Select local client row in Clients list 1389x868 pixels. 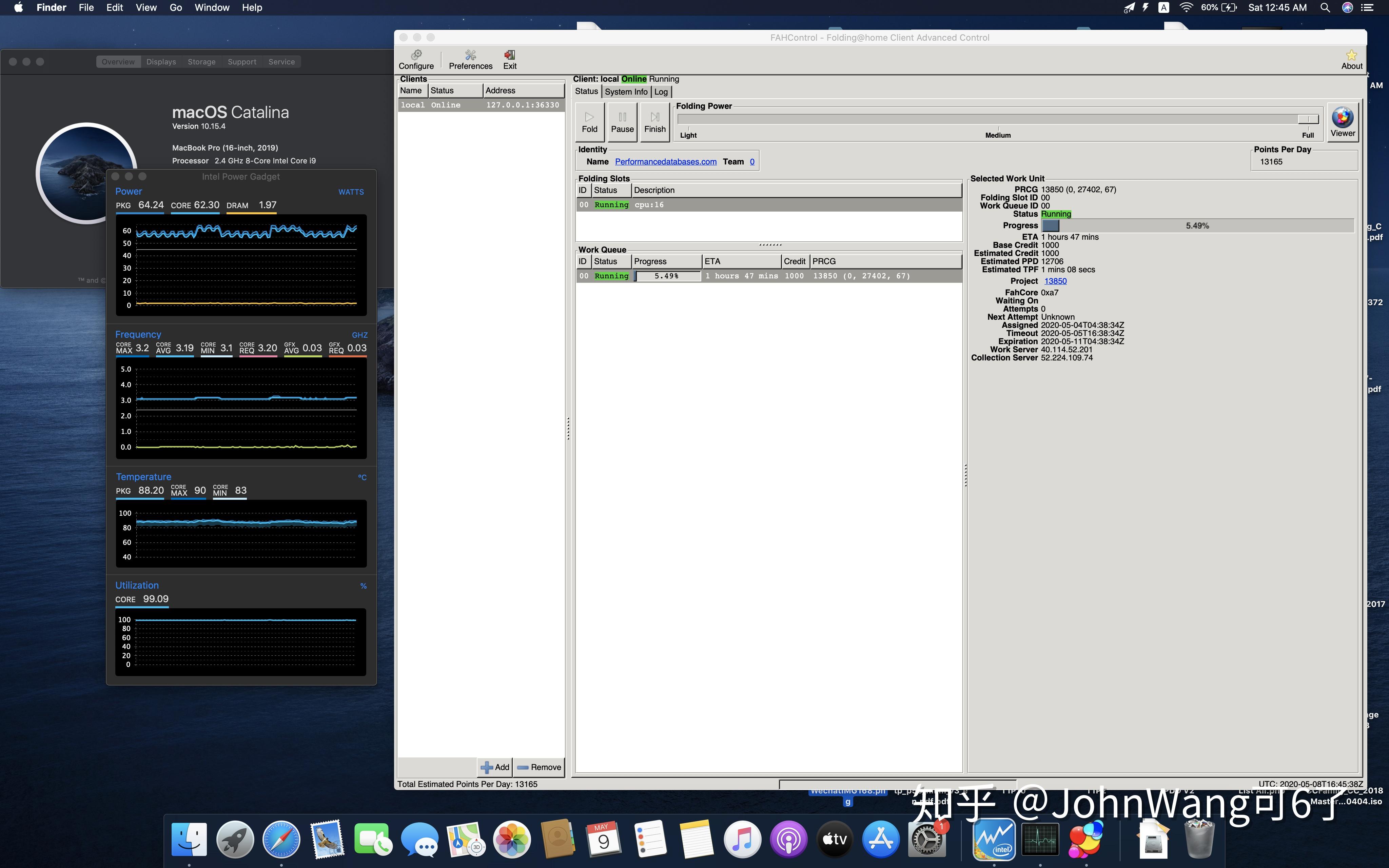481,105
